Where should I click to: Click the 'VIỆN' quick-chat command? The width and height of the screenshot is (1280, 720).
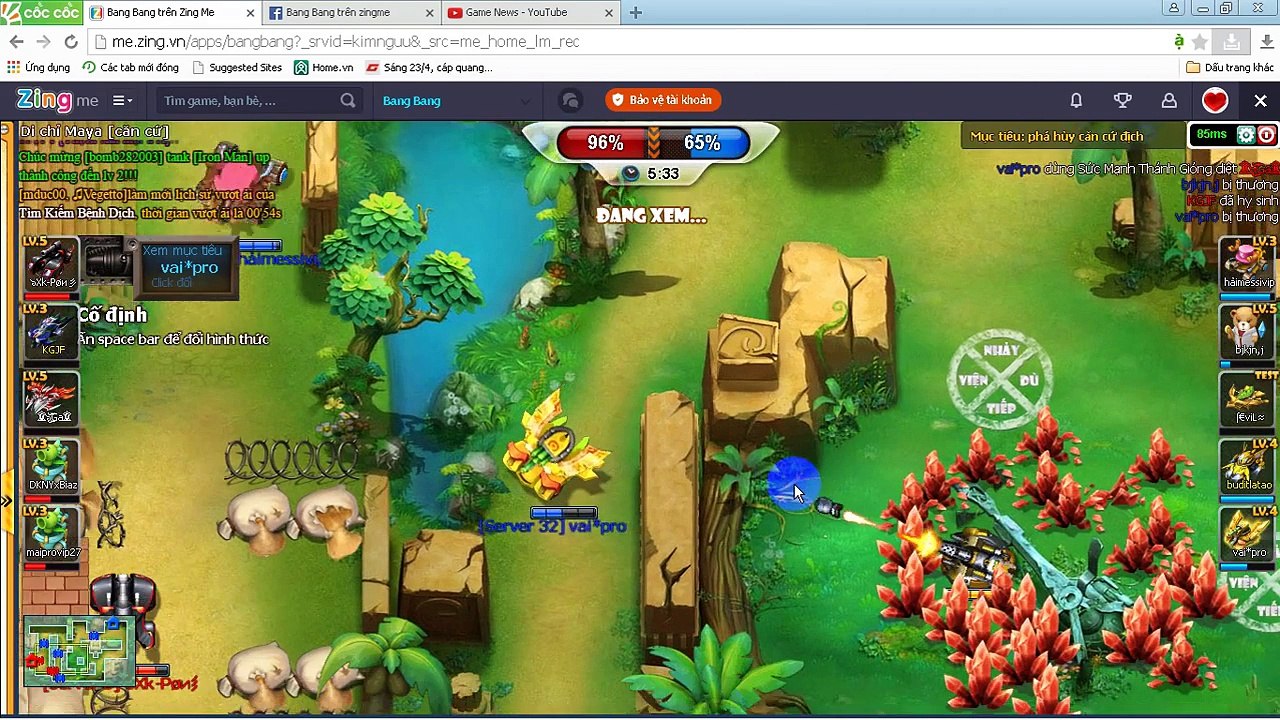coord(973,380)
